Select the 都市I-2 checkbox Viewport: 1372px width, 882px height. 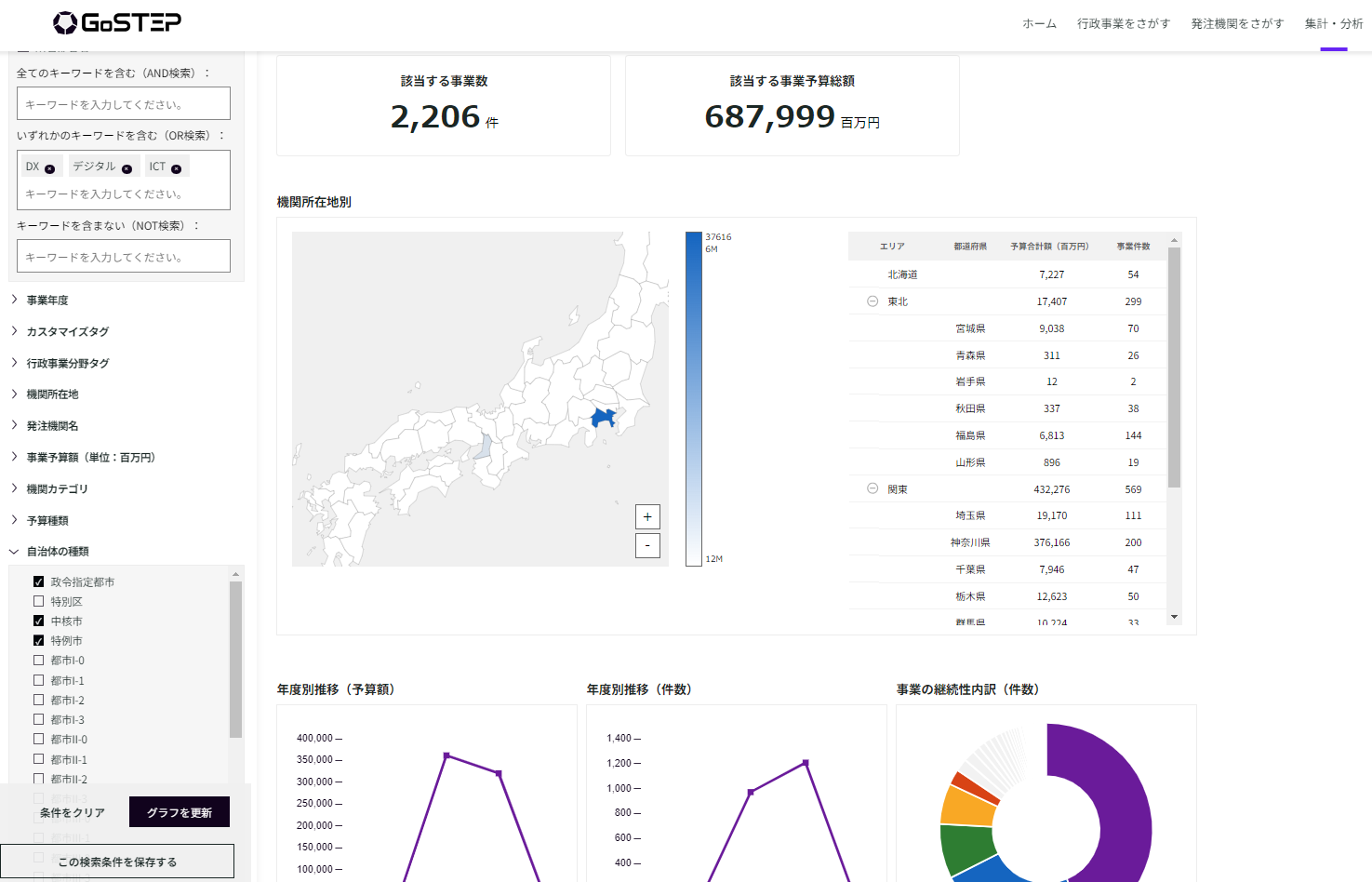point(38,700)
